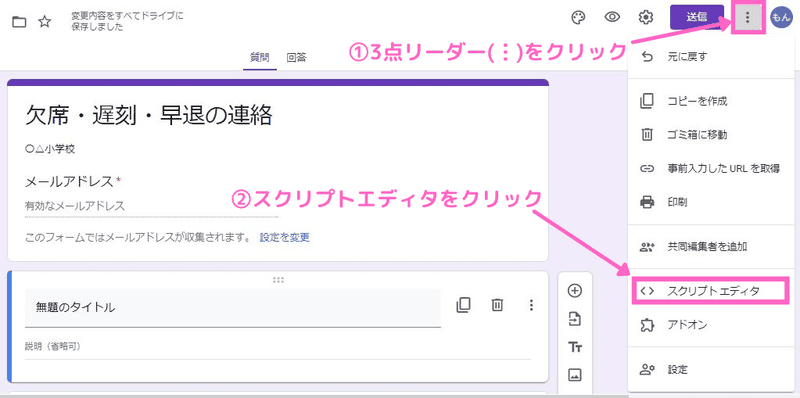
Task: Choose 事前入力した URL を取得
Action: tap(711, 168)
